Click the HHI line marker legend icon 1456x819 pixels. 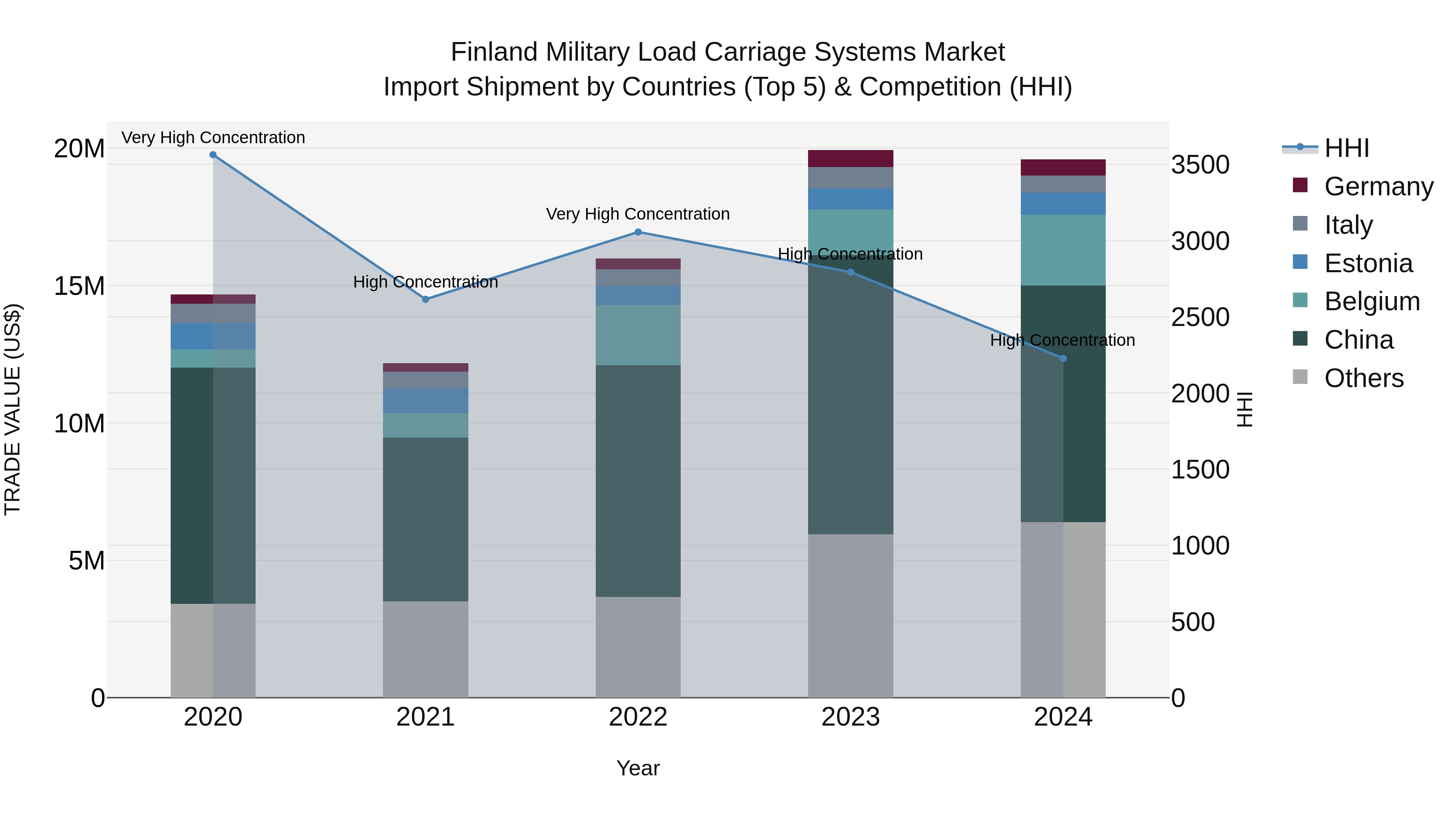pyautogui.click(x=1300, y=148)
